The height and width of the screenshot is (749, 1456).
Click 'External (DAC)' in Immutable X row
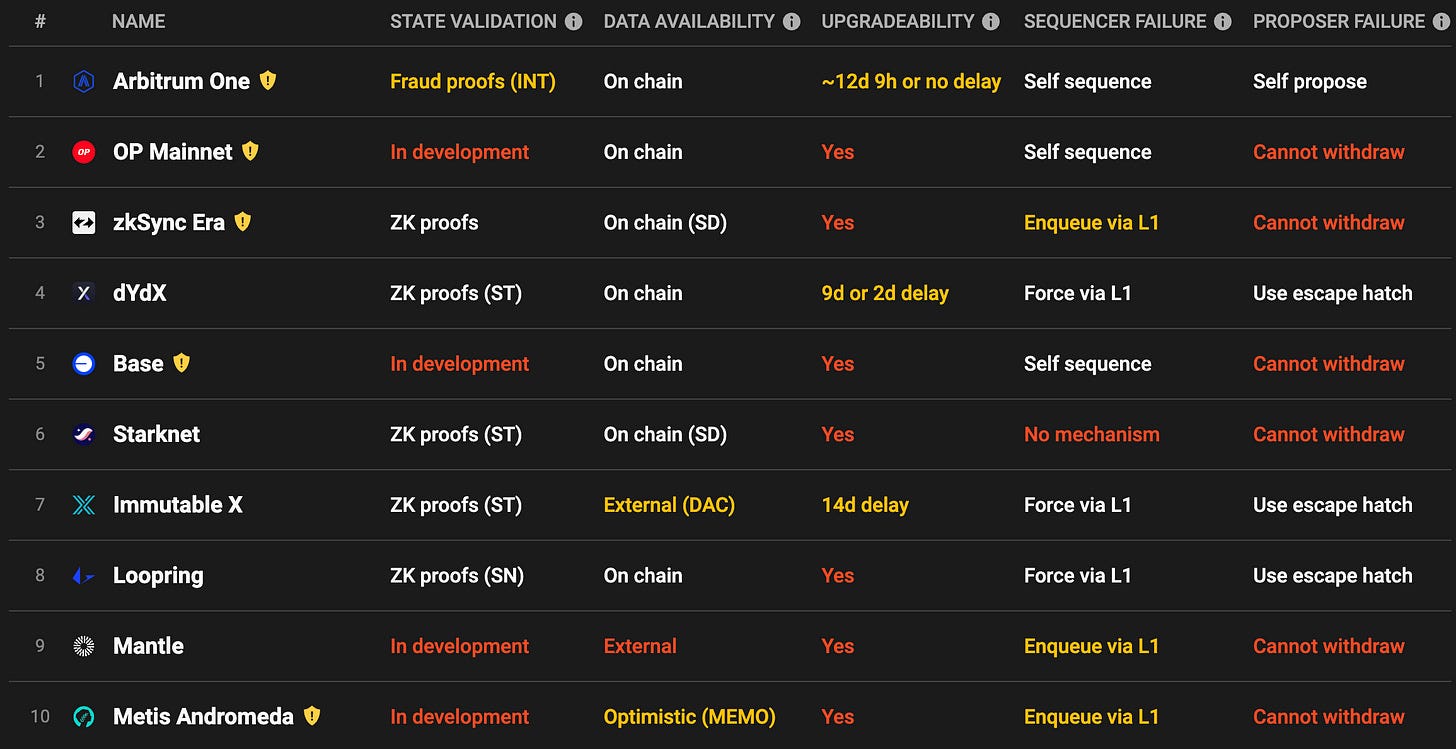click(x=669, y=505)
